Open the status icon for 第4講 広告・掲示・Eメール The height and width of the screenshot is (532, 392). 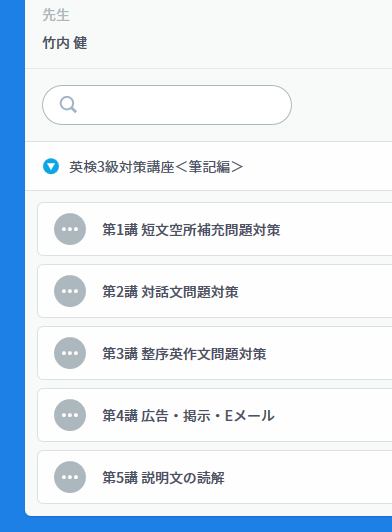coord(70,415)
